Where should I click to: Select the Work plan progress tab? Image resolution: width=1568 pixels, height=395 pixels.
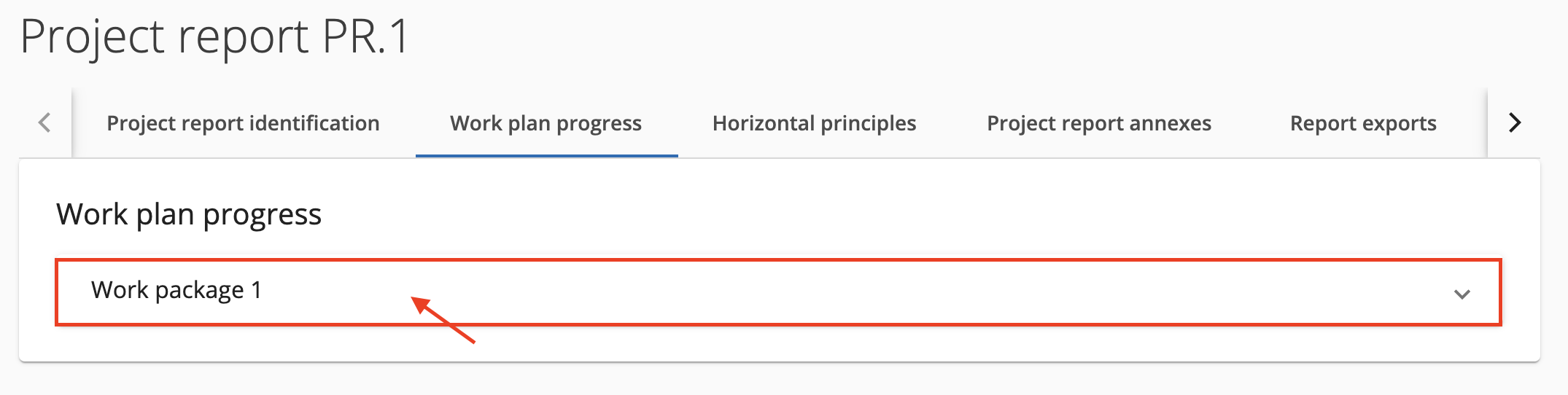point(546,123)
